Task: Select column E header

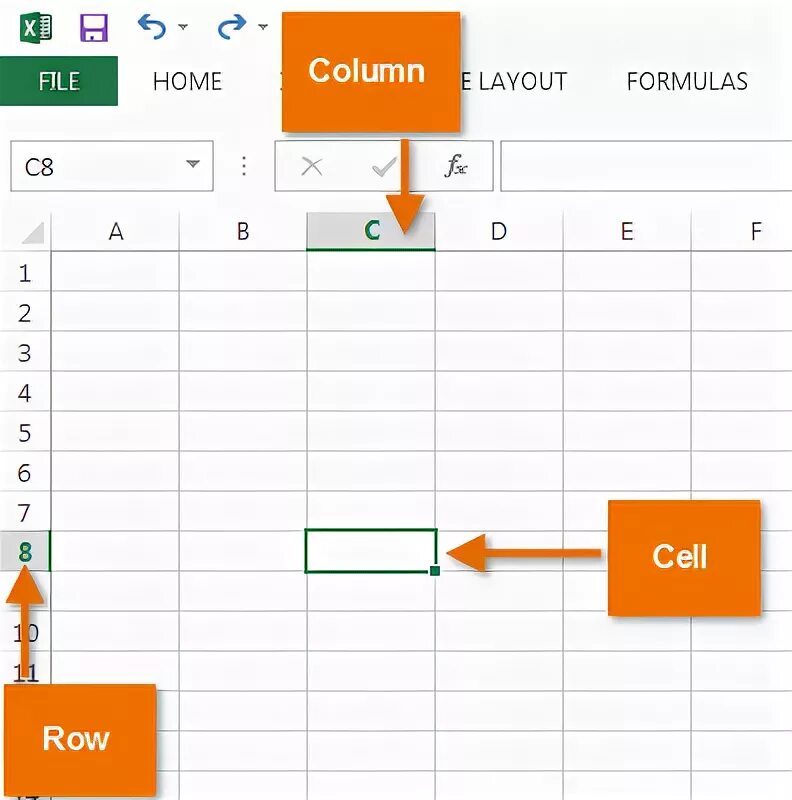Action: coord(627,232)
